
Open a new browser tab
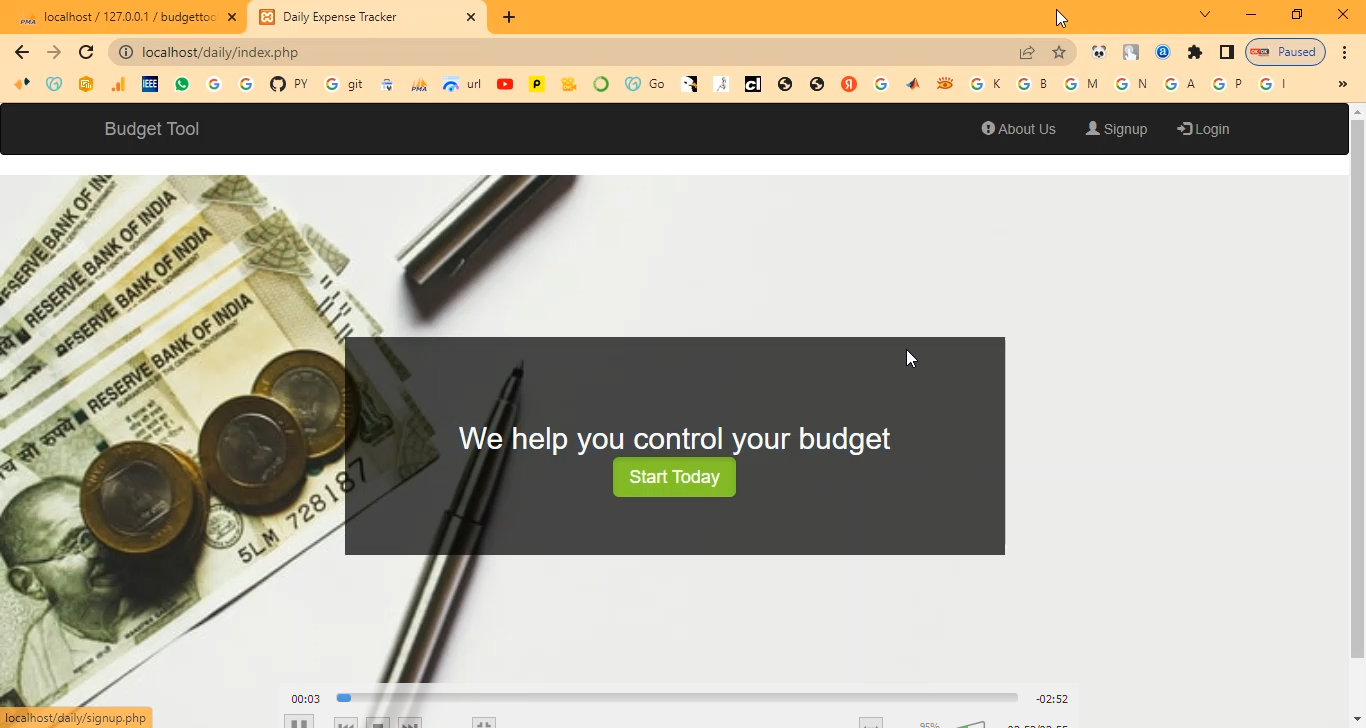509,17
